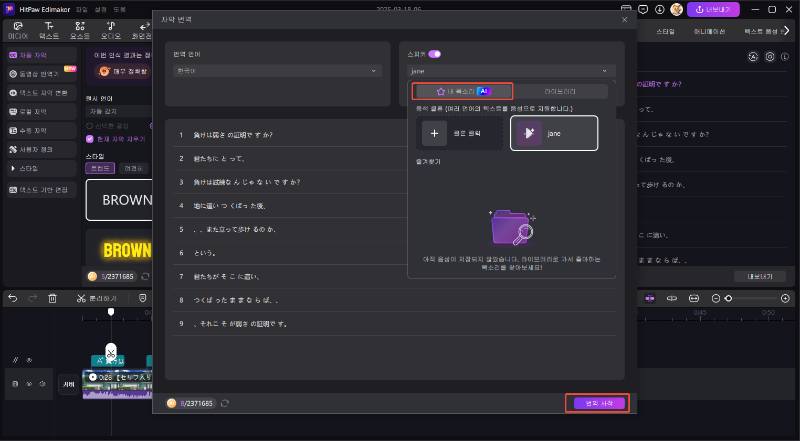The width and height of the screenshot is (800, 441).
Task: Open the jane speaker voice dropdown
Action: 511,71
